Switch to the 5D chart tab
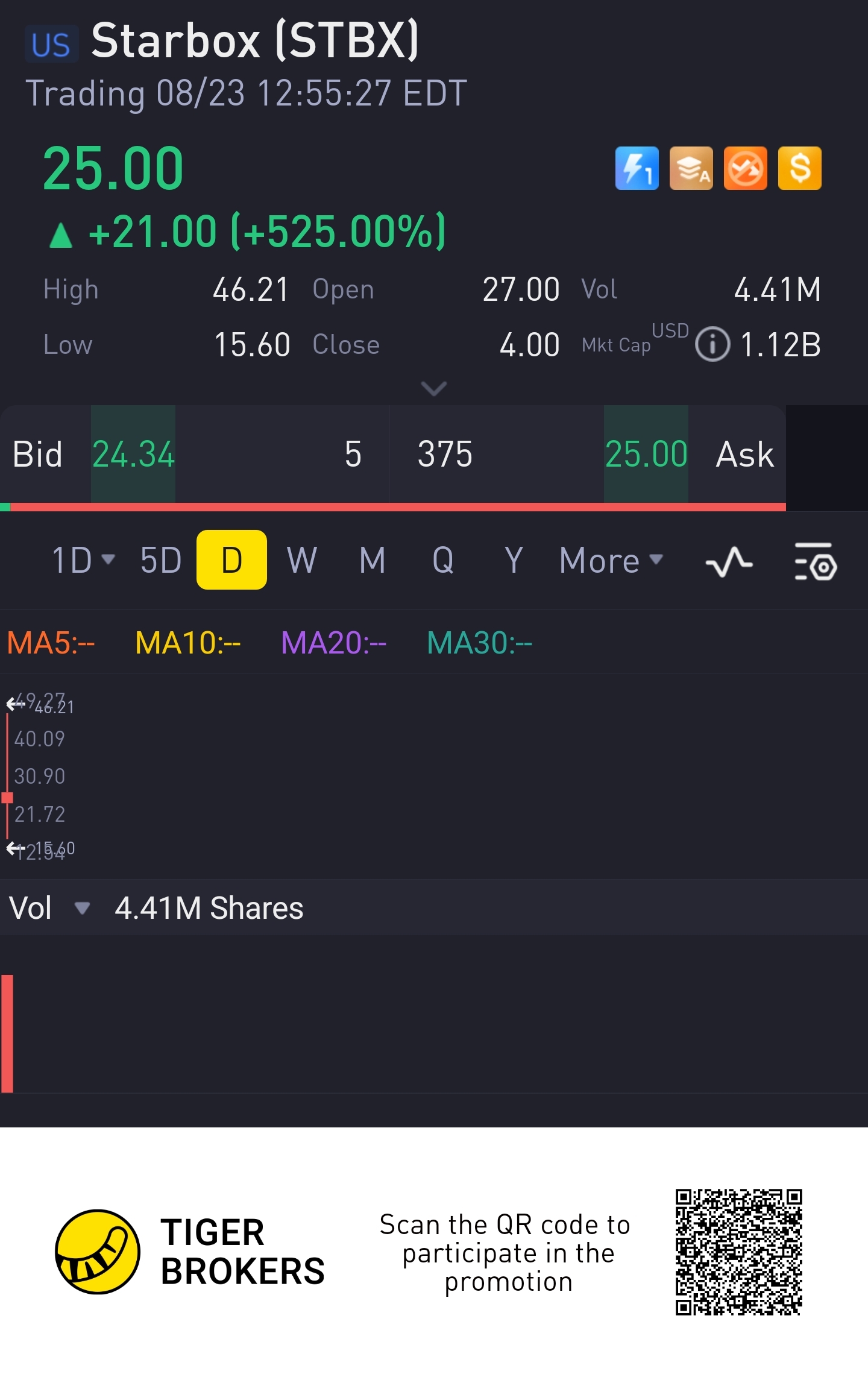Viewport: 868px width, 1377px height. [160, 560]
